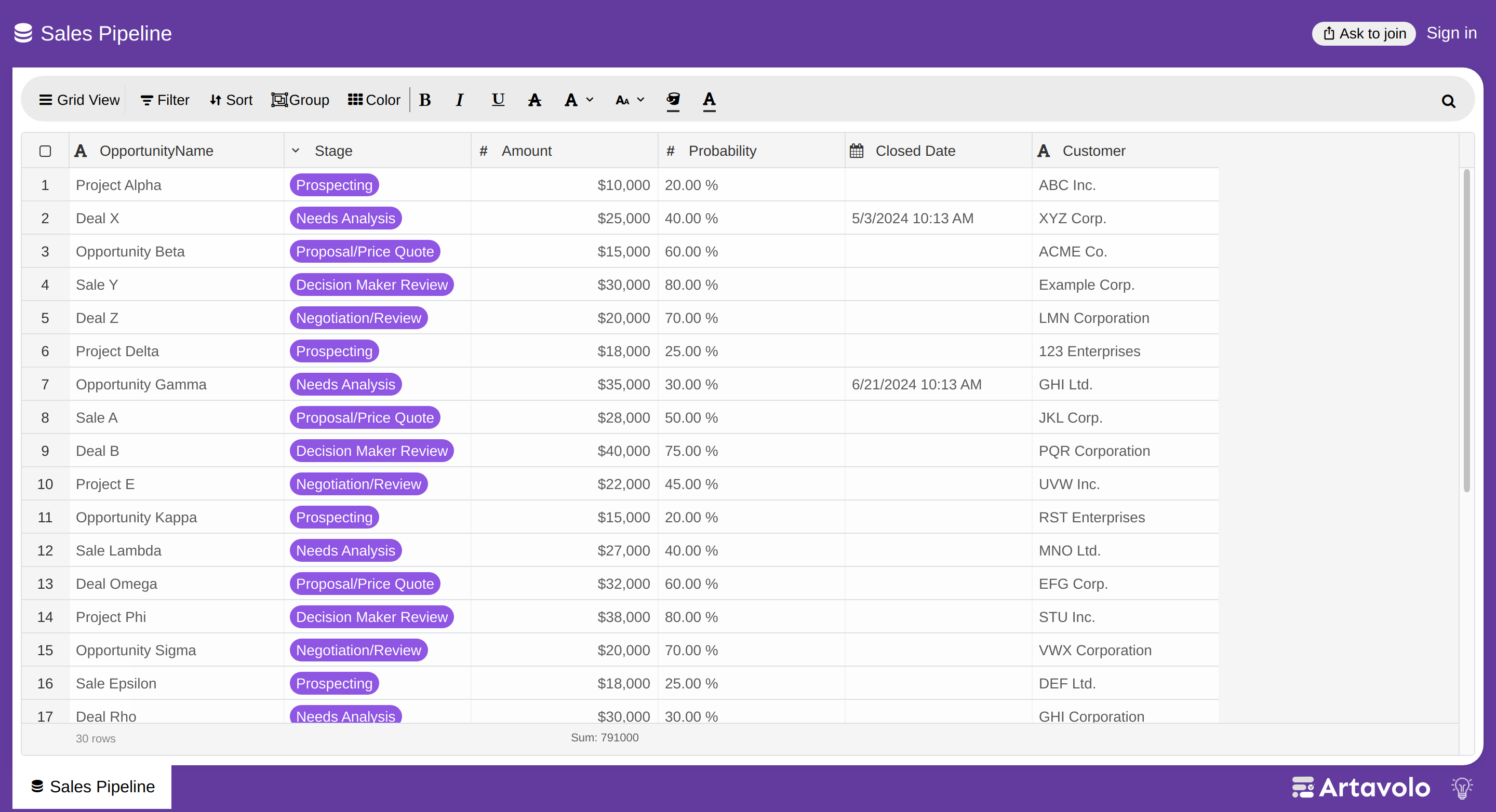Toggle bold text formatting
Image resolution: width=1496 pixels, height=812 pixels.
tap(425, 100)
